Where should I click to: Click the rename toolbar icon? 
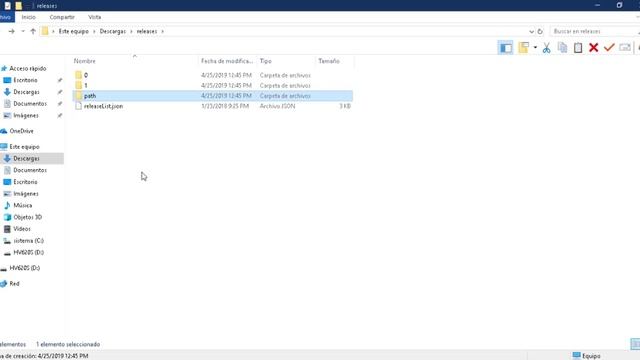625,48
